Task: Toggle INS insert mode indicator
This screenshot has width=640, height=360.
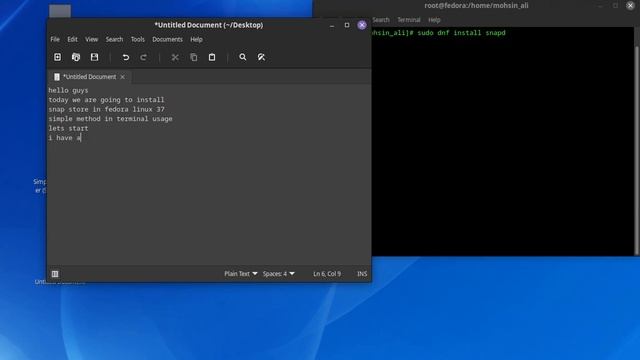Action: pyautogui.click(x=362, y=274)
